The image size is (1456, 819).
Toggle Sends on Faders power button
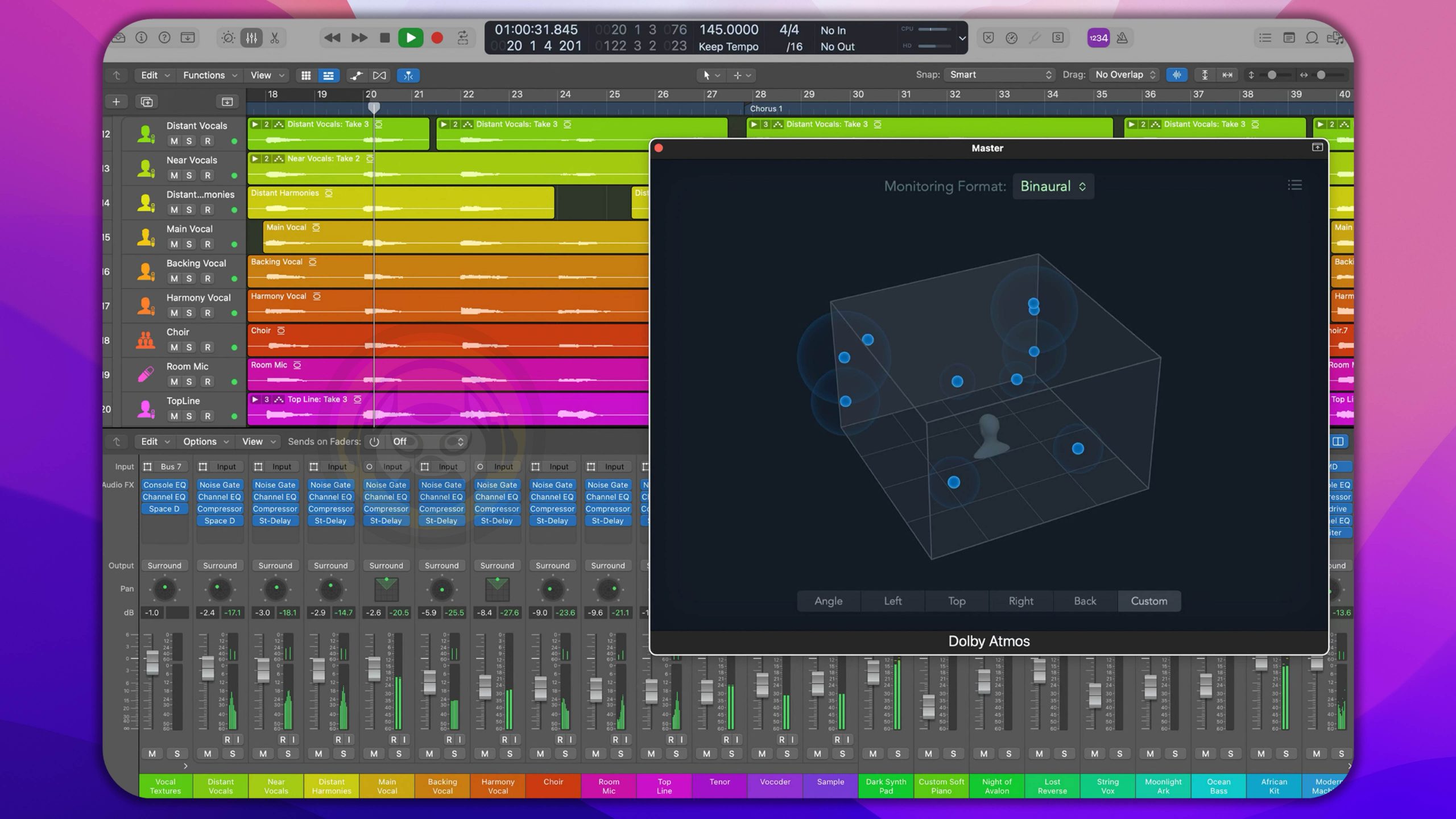[374, 441]
